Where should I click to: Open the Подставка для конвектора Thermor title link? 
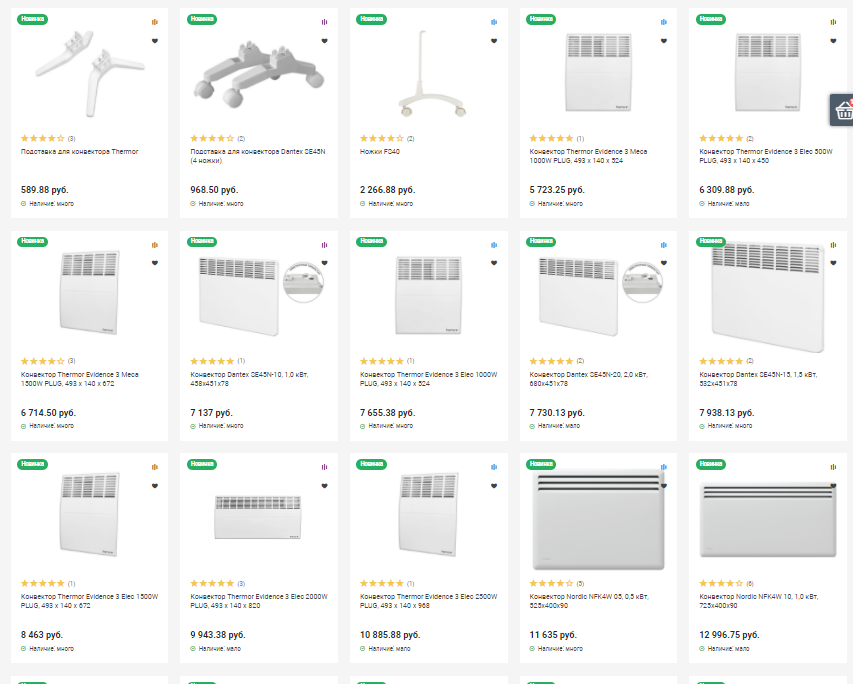coord(79,152)
